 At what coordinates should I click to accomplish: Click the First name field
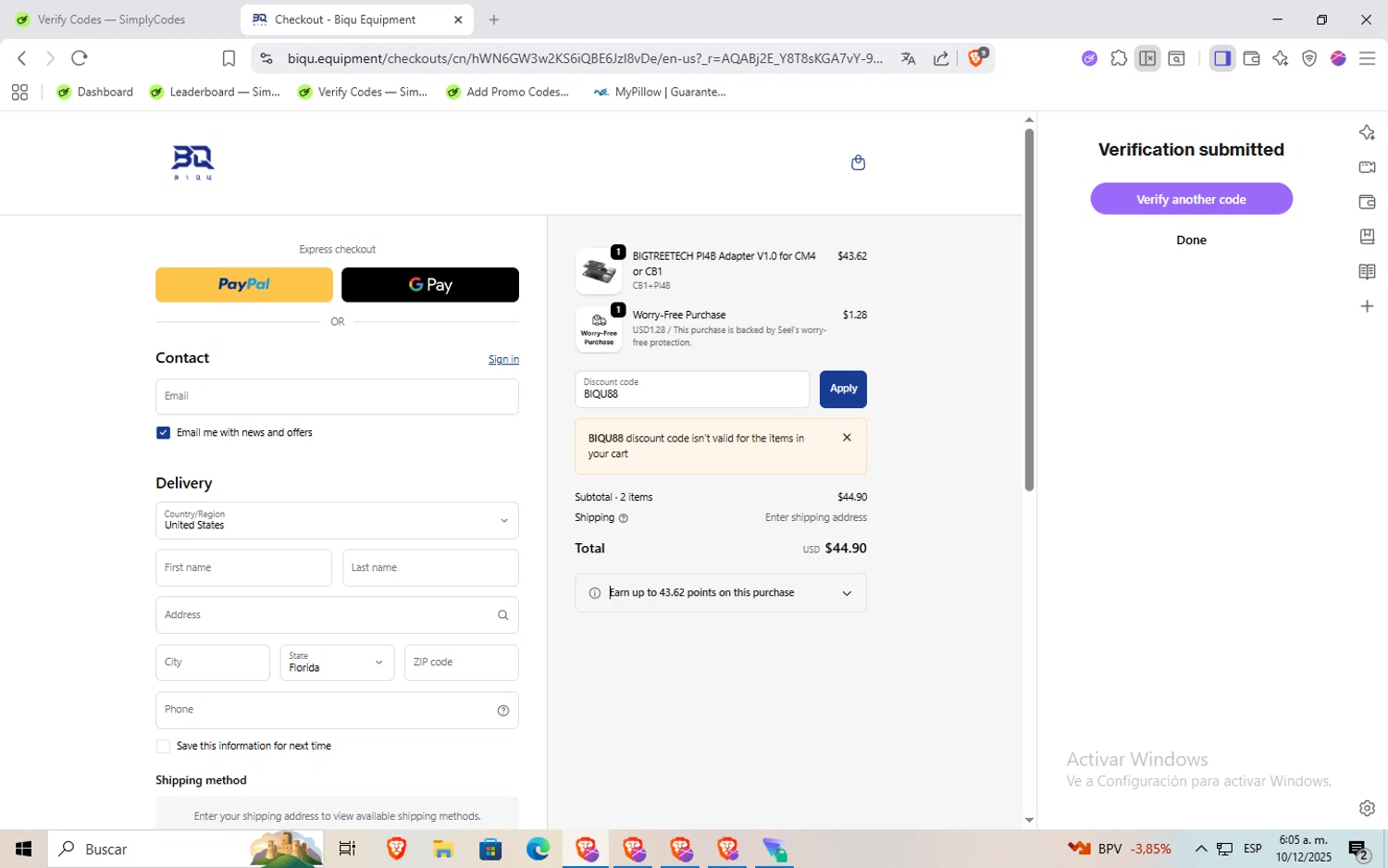click(x=243, y=568)
